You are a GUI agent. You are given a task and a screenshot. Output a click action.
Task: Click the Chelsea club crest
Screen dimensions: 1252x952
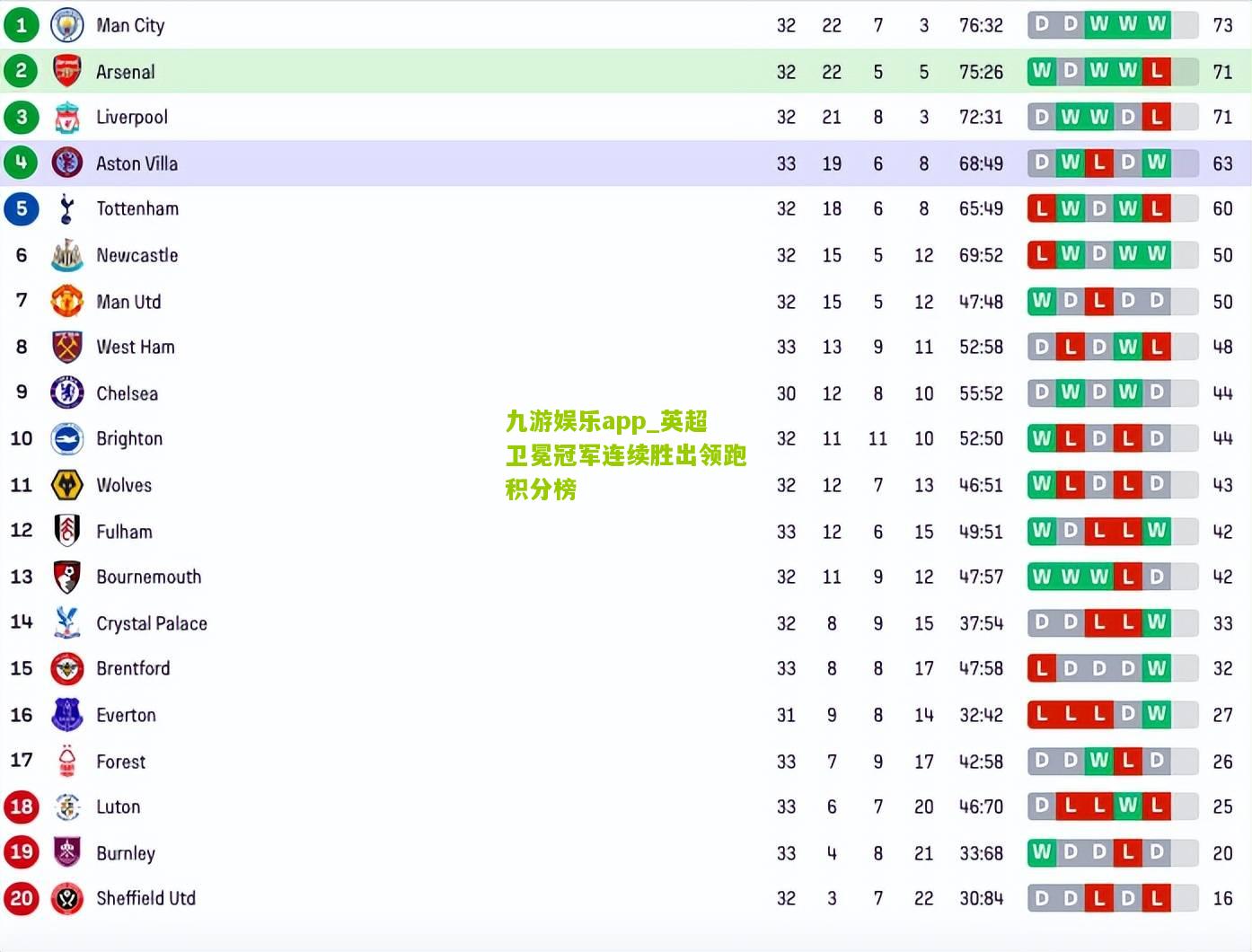click(x=67, y=392)
